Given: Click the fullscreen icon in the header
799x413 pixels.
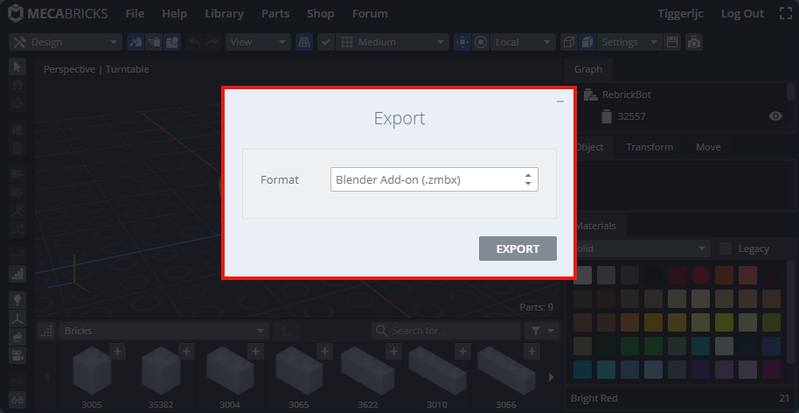Looking at the screenshot, I should click(x=784, y=14).
